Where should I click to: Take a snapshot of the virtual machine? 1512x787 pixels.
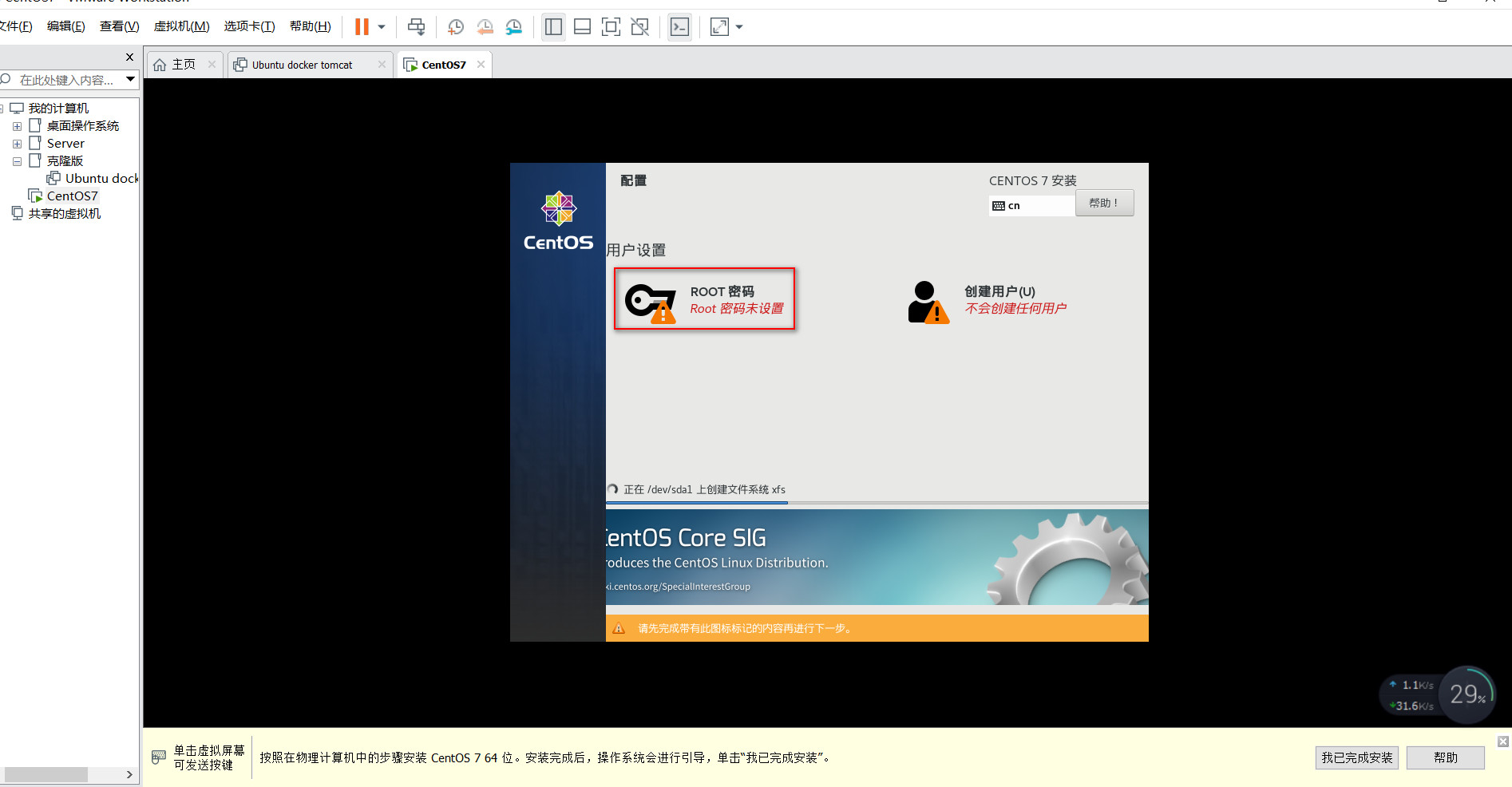coord(456,27)
